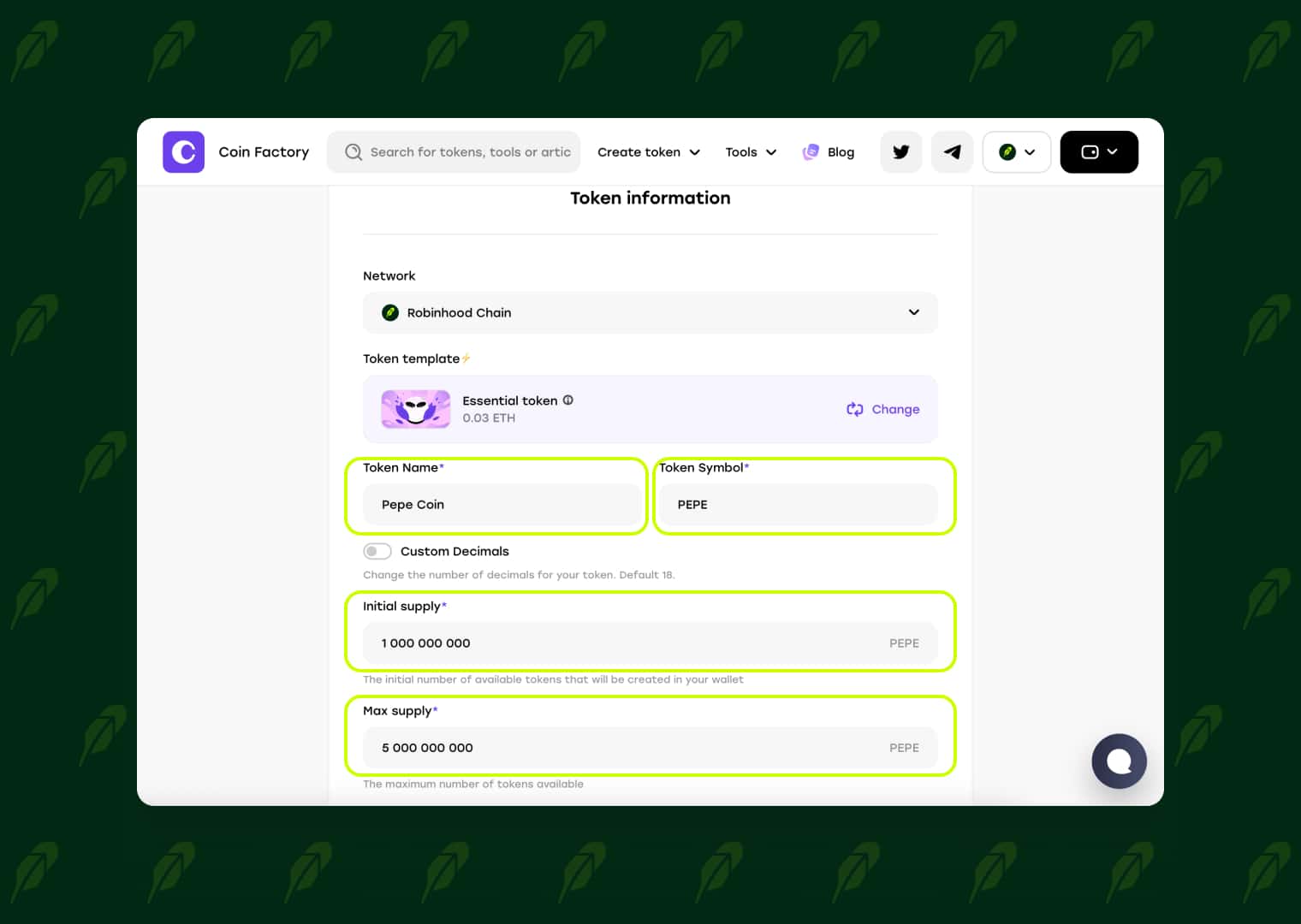Click the Robinhood Chain feather icon

(x=390, y=312)
